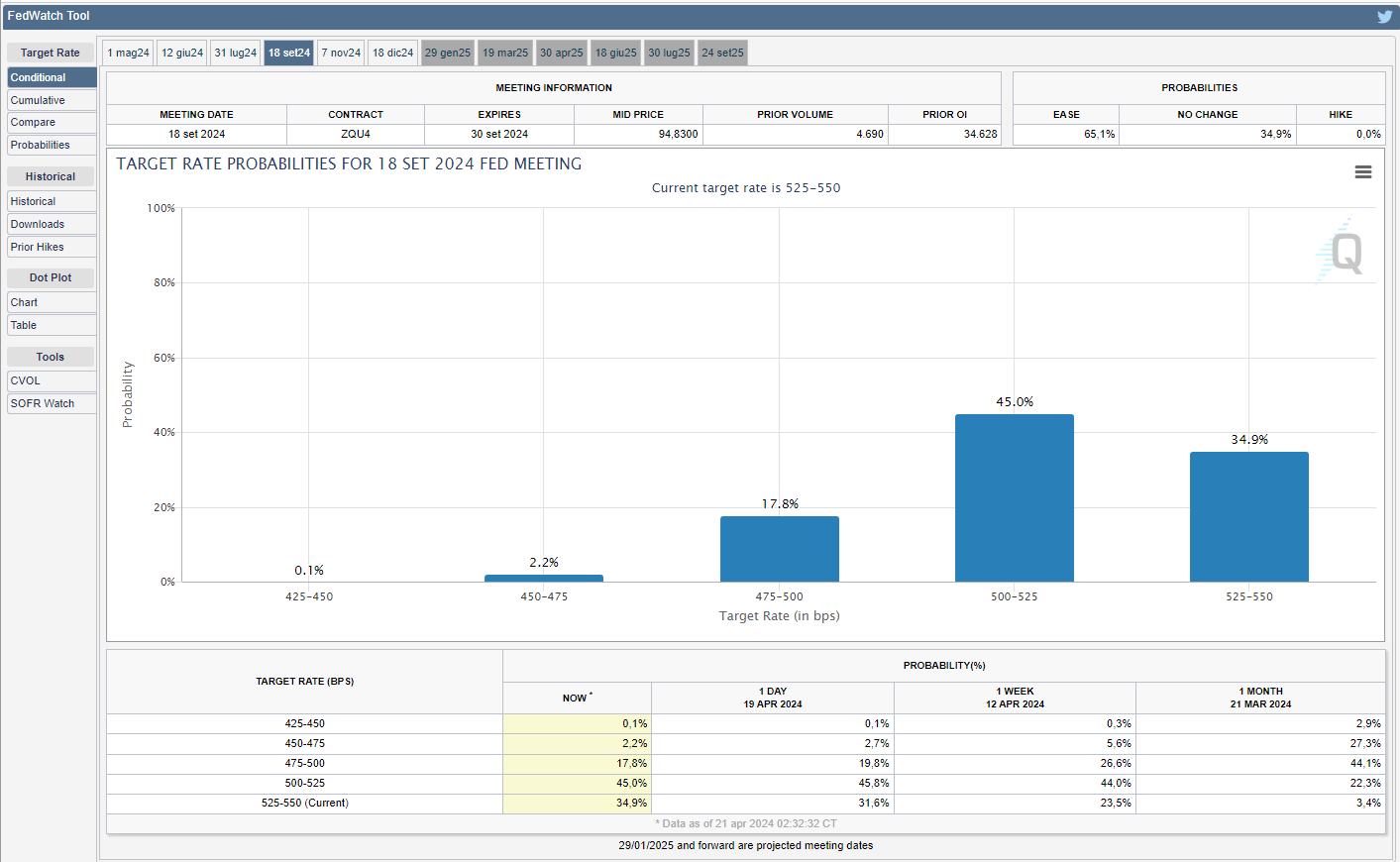
Task: Open Probabilities in the sidebar
Action: (x=52, y=146)
